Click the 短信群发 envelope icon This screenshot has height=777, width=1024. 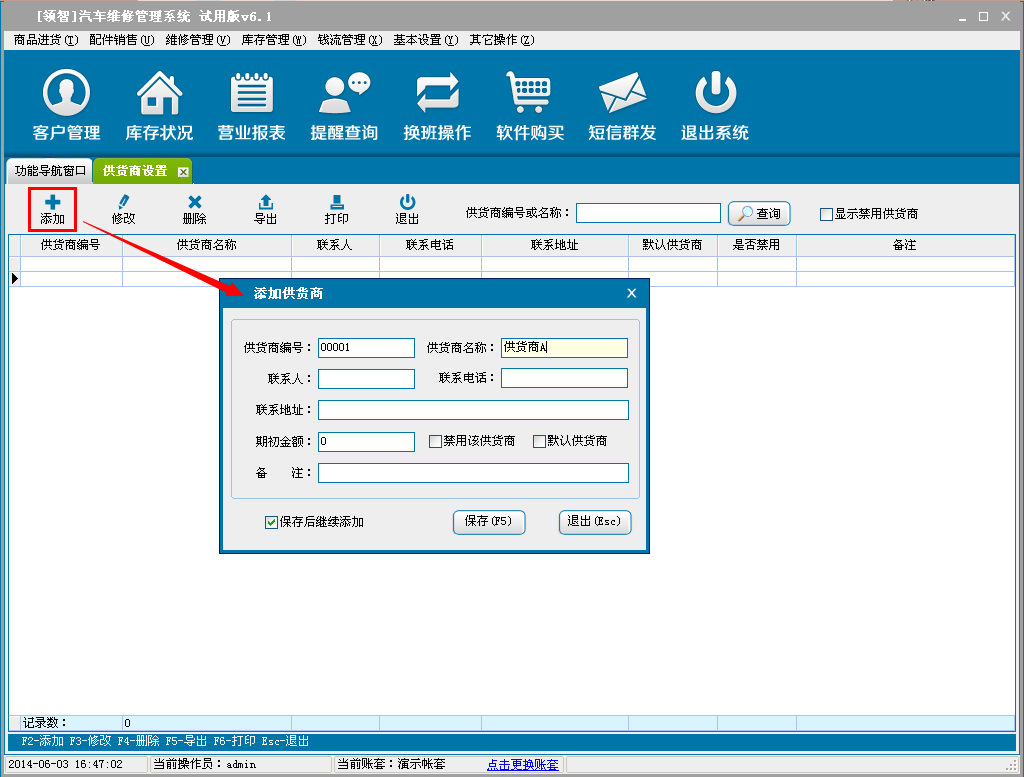click(x=622, y=95)
